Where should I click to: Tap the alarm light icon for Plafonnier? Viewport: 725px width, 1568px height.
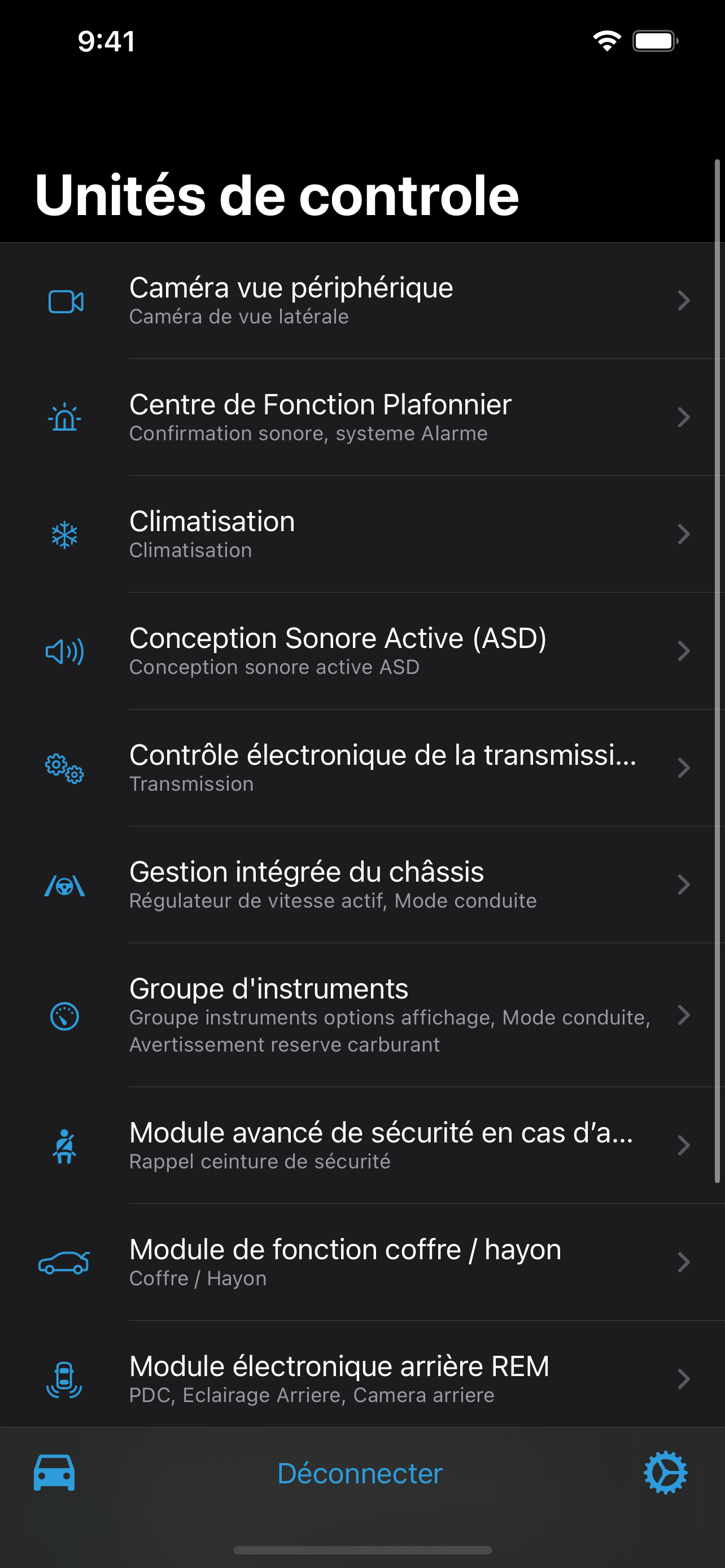pos(64,418)
